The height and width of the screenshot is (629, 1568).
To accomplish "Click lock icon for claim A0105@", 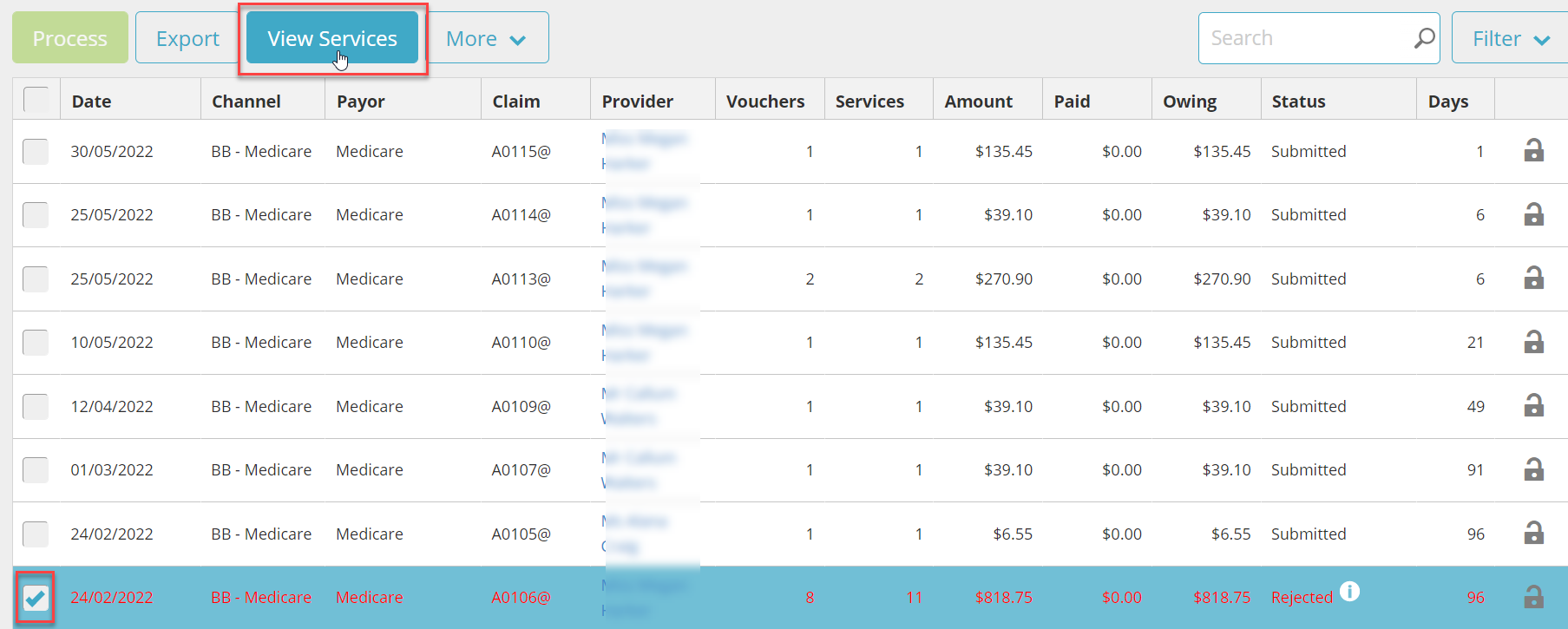I will click(1533, 533).
